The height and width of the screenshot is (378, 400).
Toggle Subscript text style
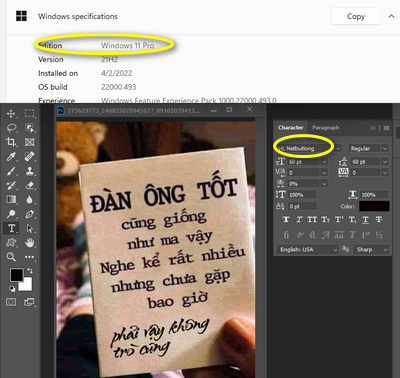[352, 220]
